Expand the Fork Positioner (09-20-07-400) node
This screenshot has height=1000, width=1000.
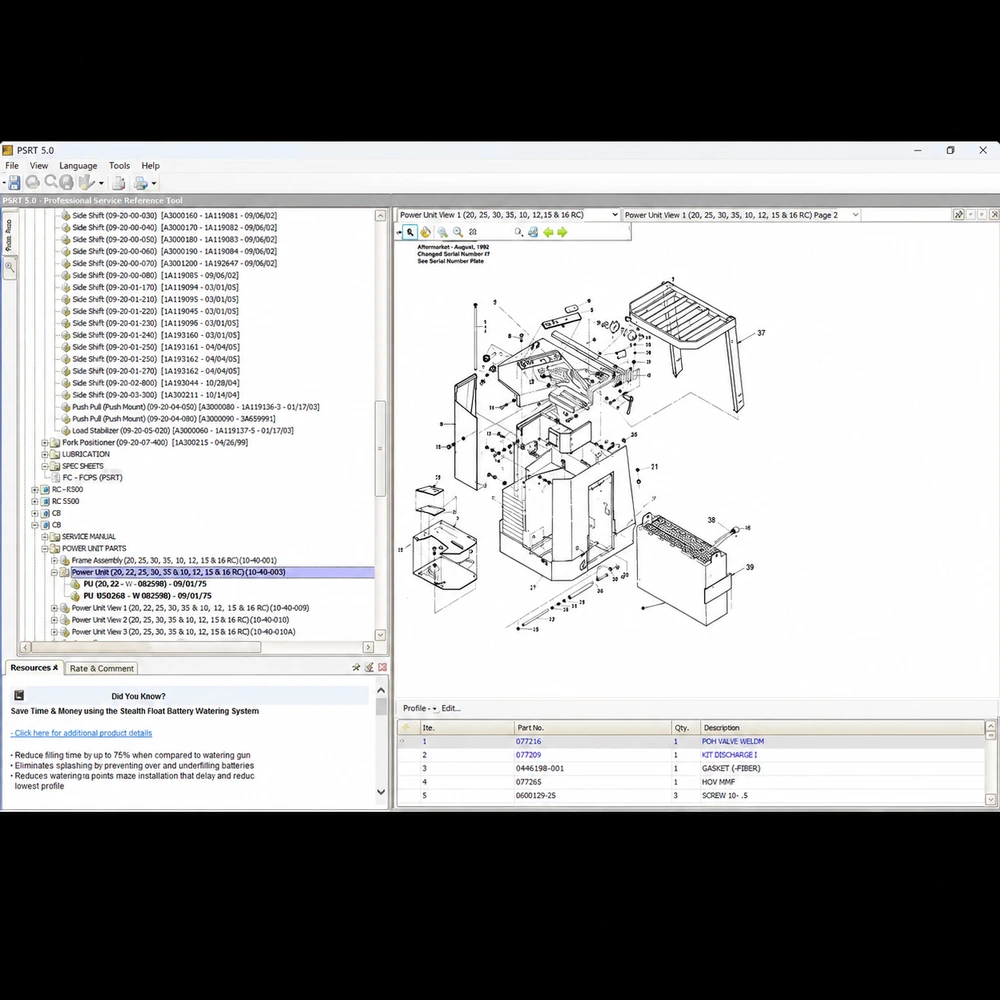[x=45, y=443]
